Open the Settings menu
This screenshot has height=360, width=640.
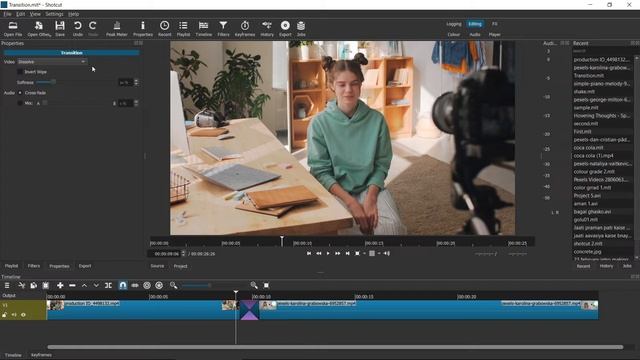point(54,14)
